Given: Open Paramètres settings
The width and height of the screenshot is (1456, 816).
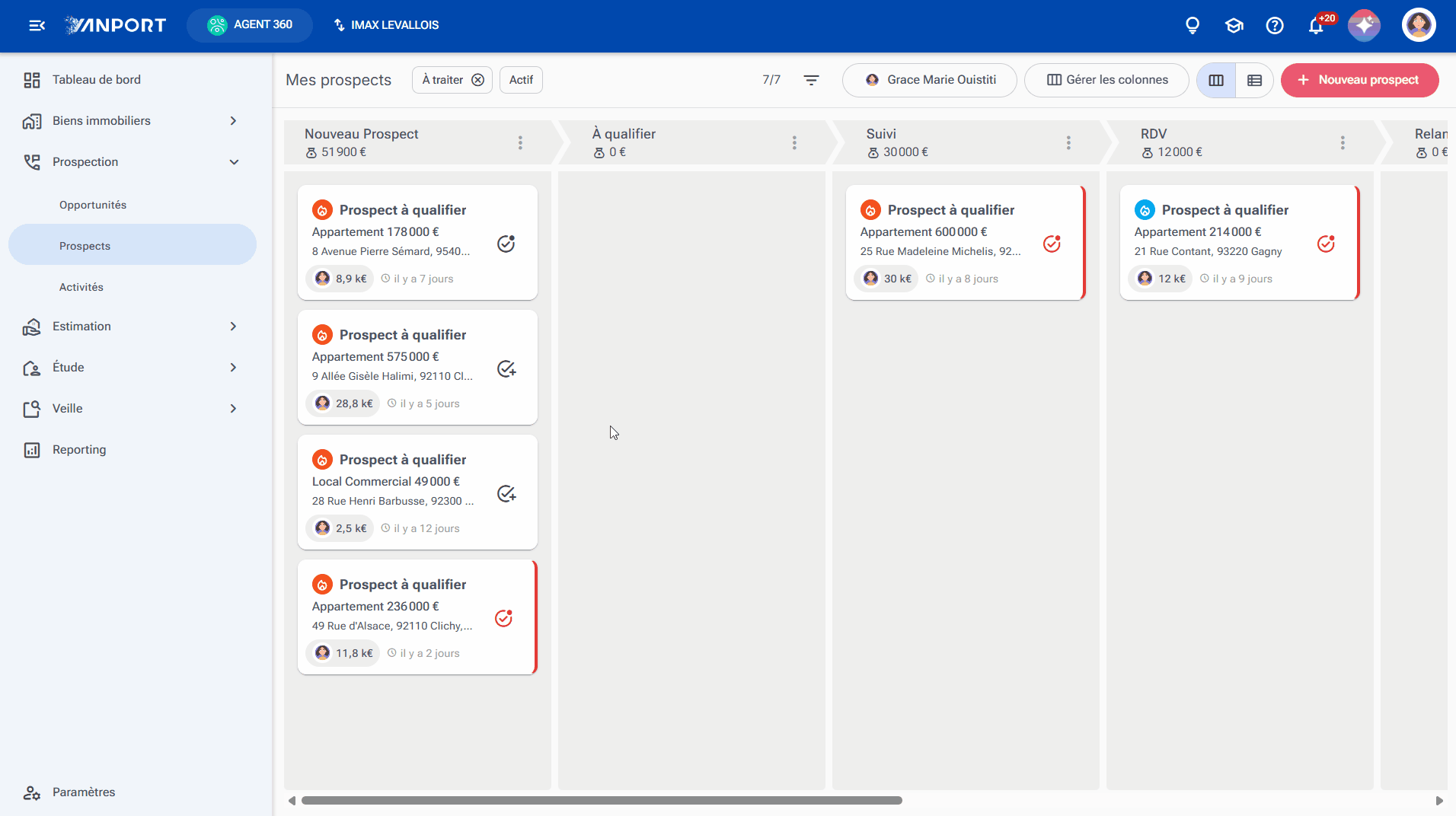Looking at the screenshot, I should [84, 792].
